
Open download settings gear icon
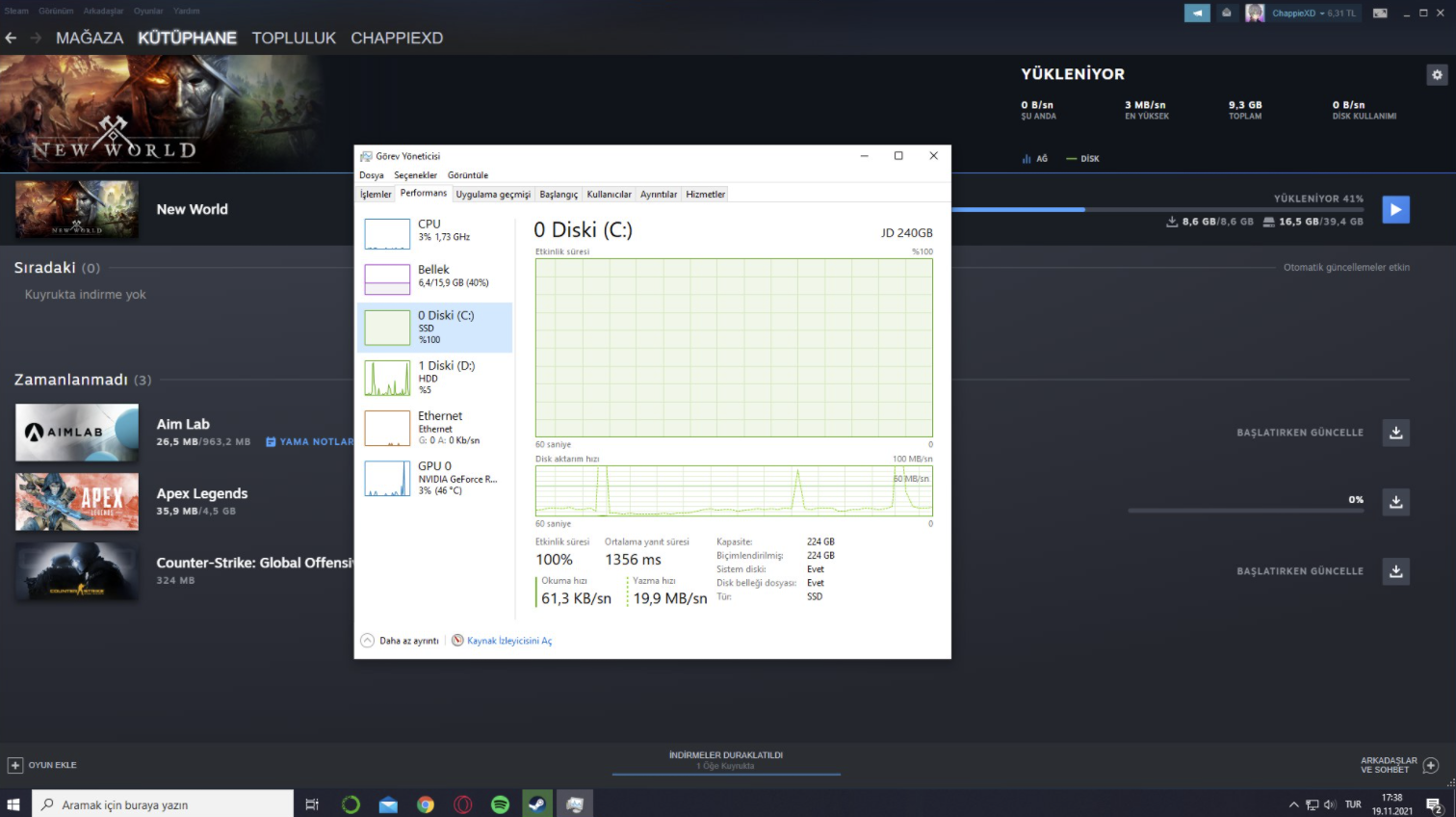[1437, 75]
